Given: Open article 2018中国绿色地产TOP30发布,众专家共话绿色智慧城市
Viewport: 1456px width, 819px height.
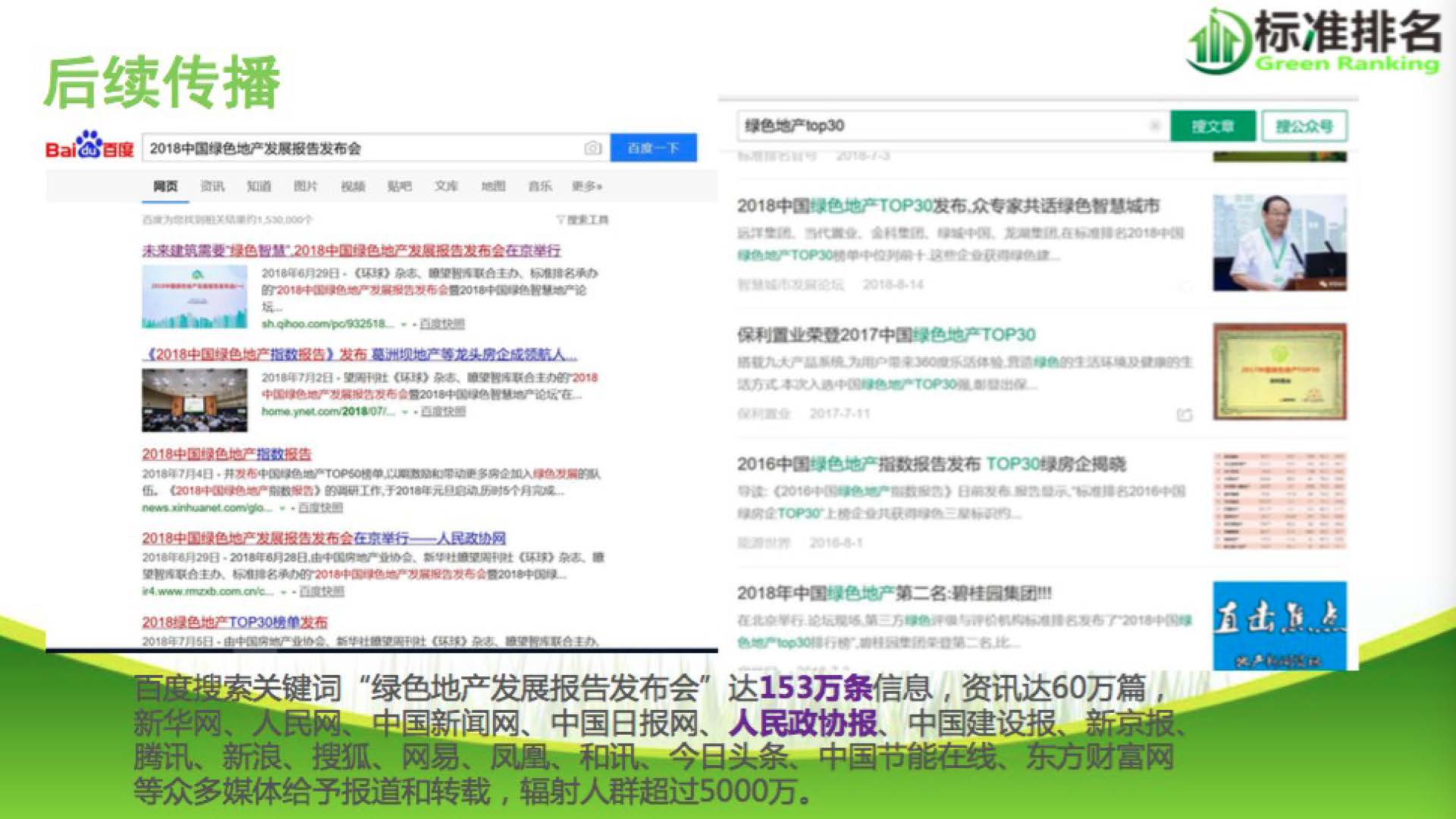Looking at the screenshot, I should tap(949, 206).
